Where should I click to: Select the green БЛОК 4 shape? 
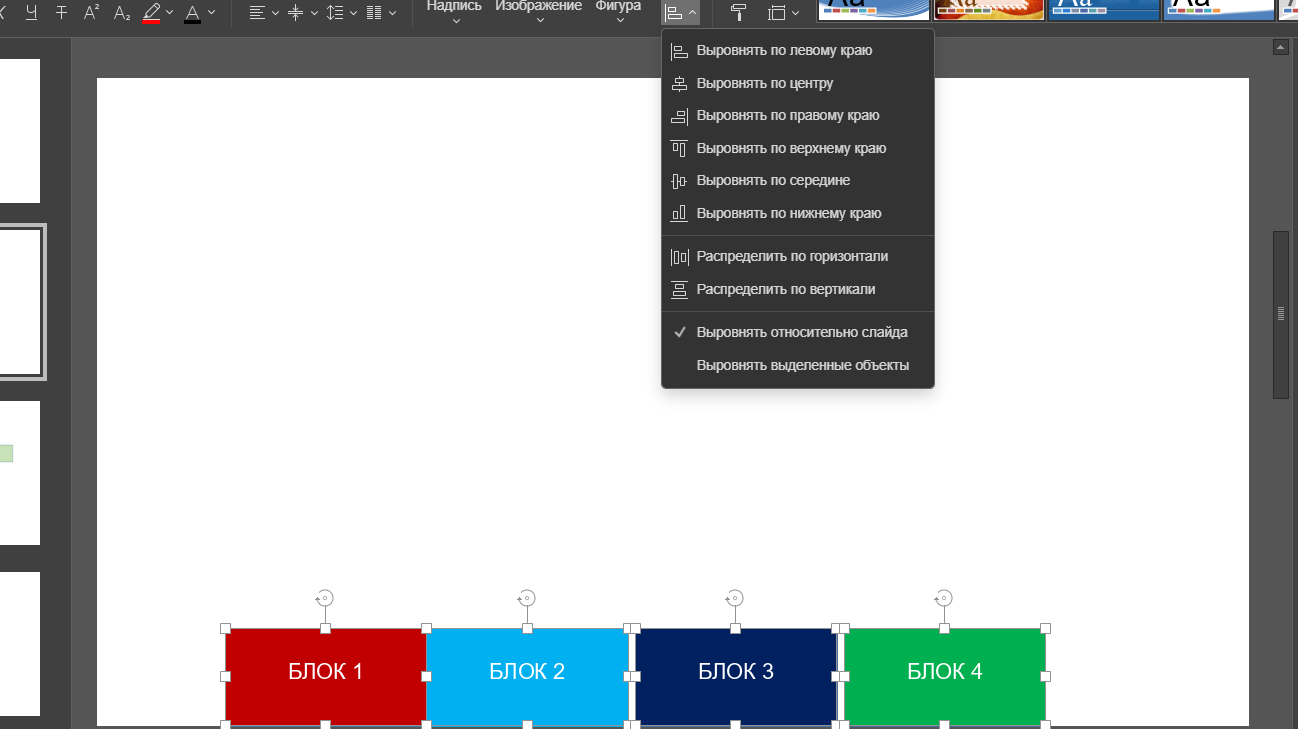point(944,676)
